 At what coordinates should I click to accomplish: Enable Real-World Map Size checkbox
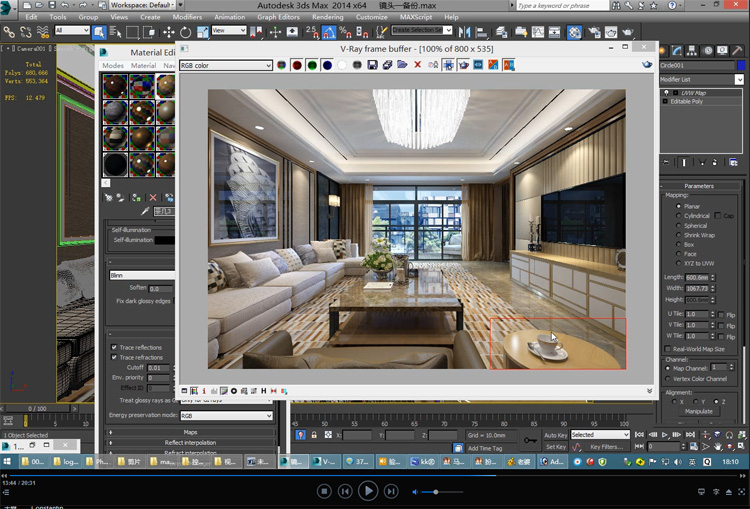coord(668,349)
